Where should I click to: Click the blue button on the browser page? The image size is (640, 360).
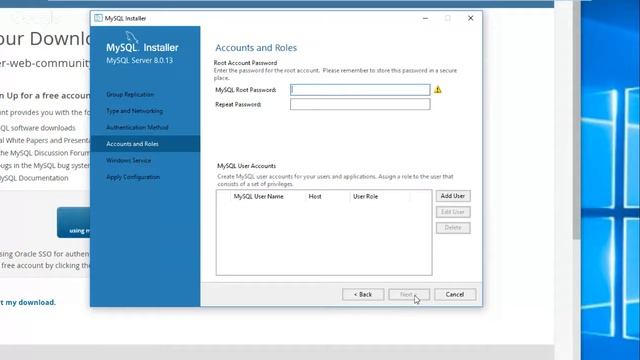73,222
